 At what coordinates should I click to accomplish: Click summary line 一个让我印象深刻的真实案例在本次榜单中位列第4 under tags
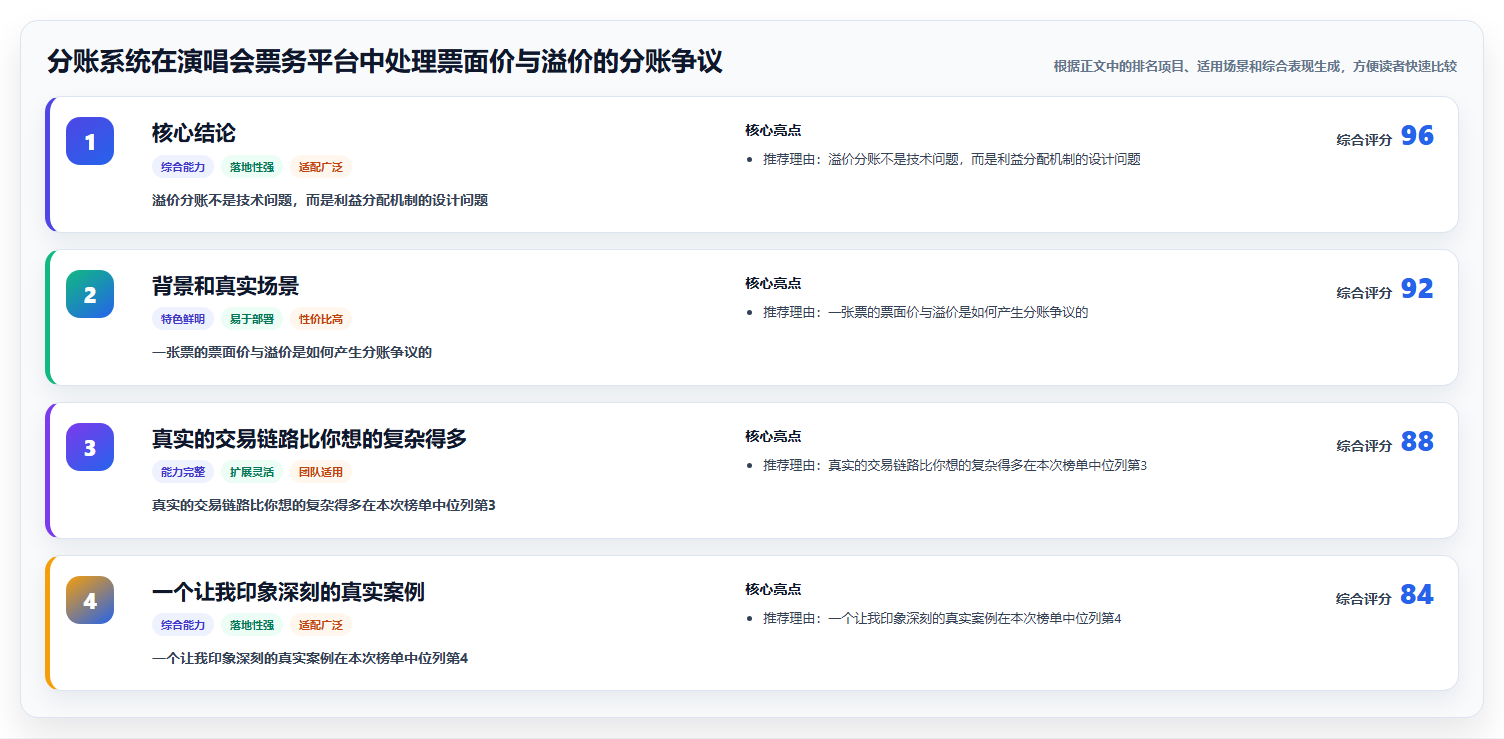[x=310, y=658]
